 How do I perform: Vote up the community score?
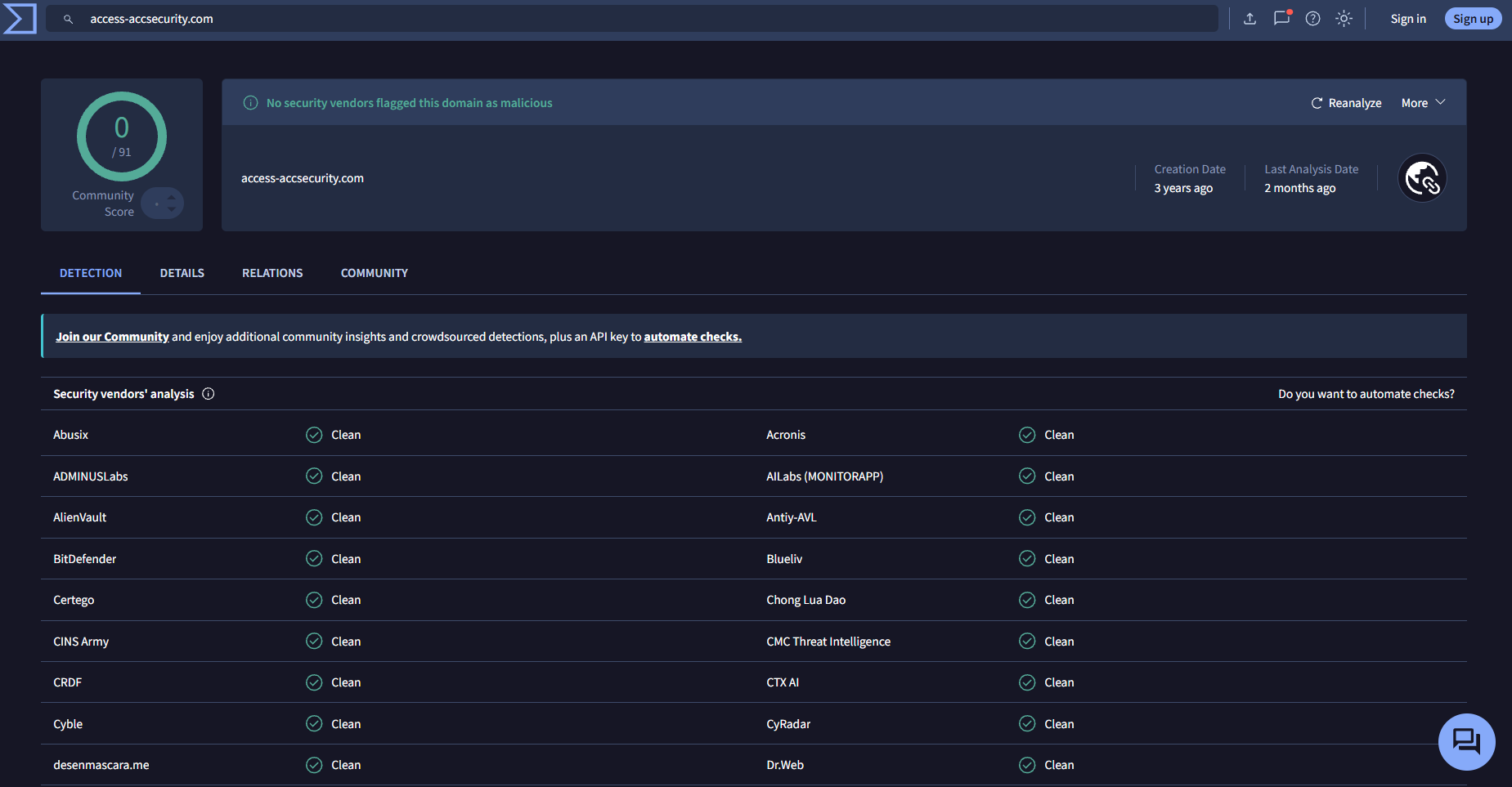tap(171, 197)
